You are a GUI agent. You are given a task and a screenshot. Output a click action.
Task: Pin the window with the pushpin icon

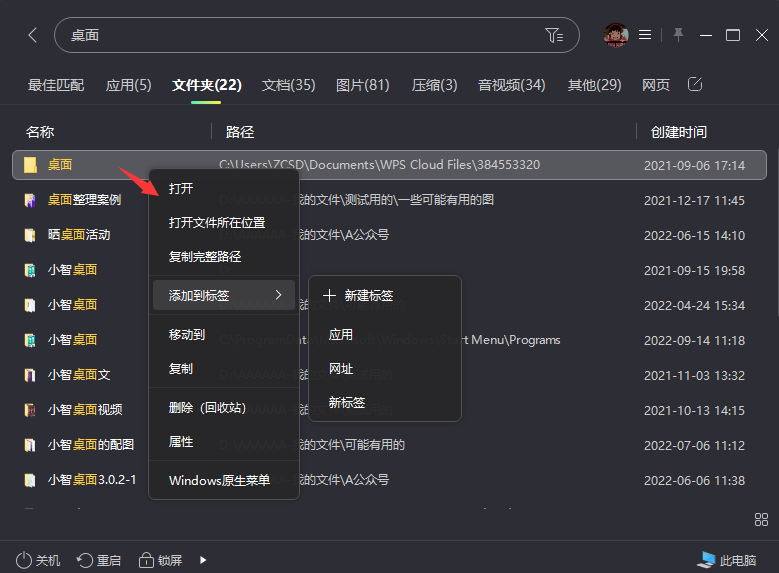pos(678,35)
